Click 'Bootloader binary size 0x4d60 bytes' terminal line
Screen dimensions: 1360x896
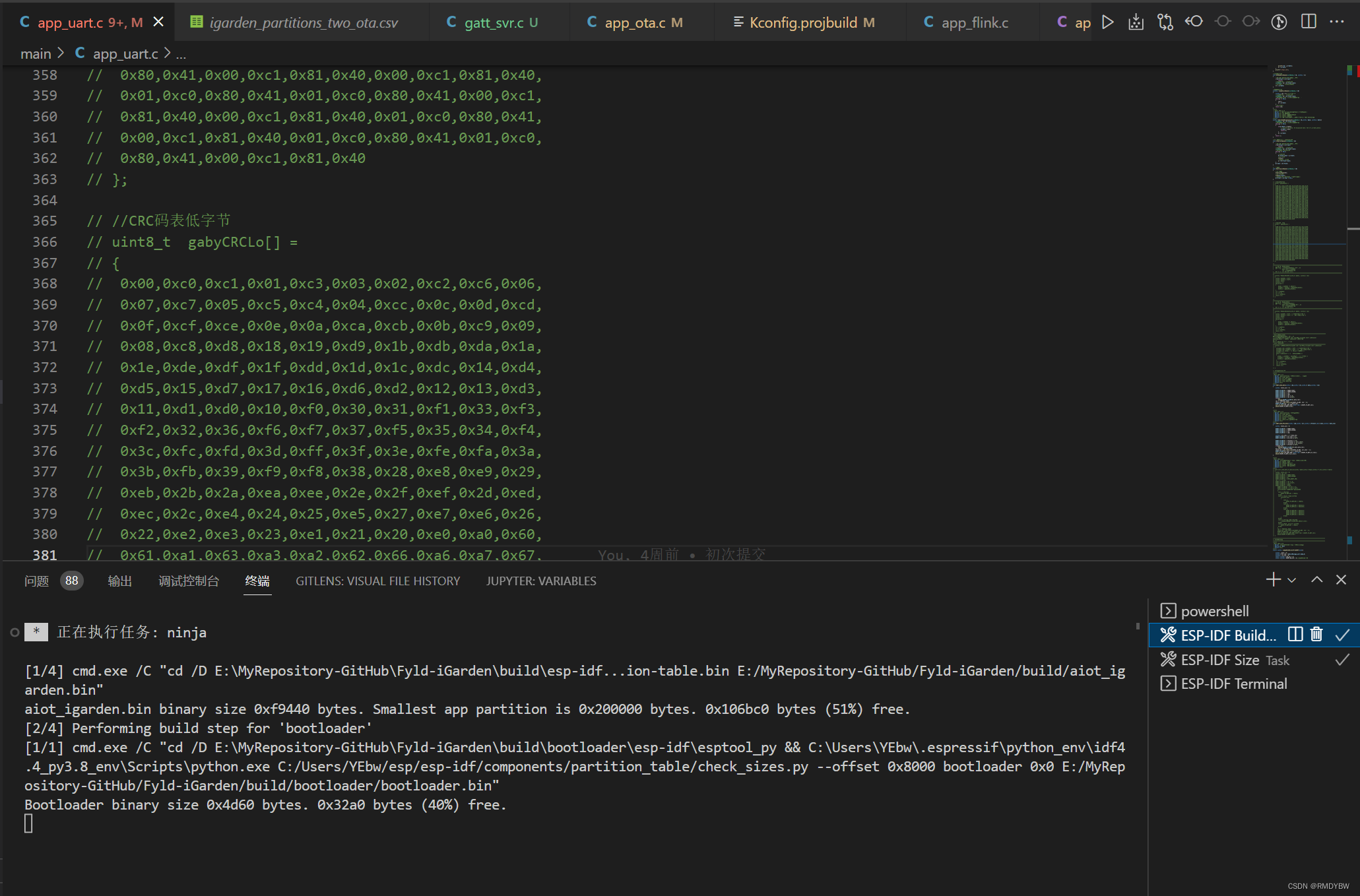pyautogui.click(x=265, y=804)
